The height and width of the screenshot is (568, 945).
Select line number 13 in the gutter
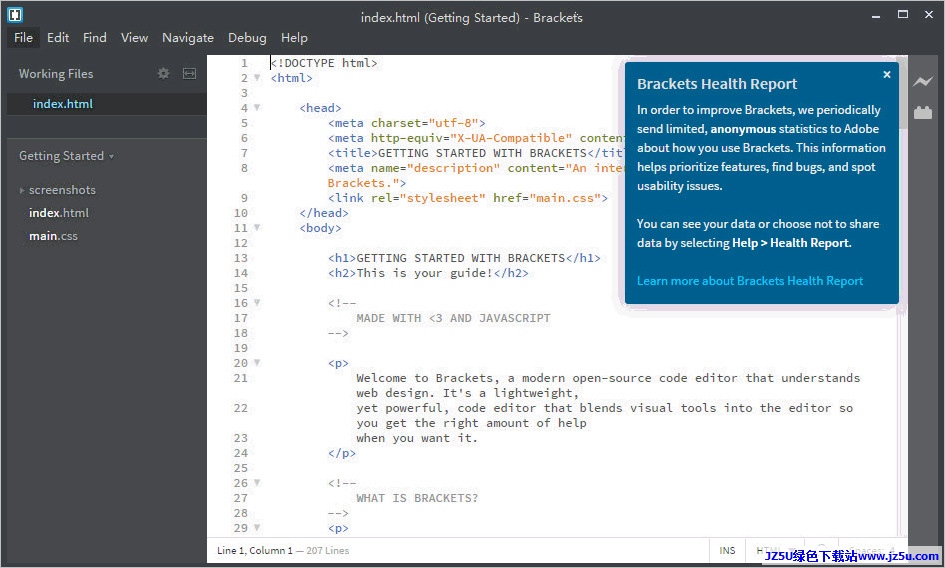pos(240,258)
